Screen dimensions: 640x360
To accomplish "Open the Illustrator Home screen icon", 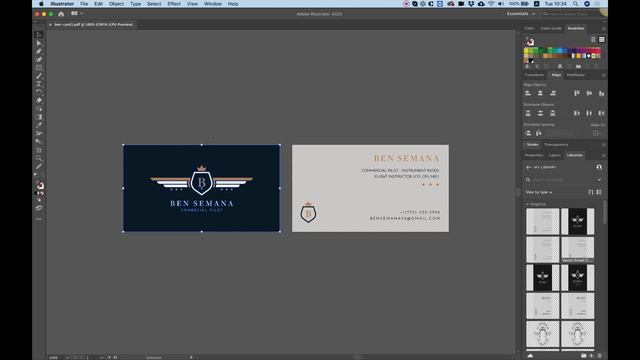I will [x=61, y=13].
